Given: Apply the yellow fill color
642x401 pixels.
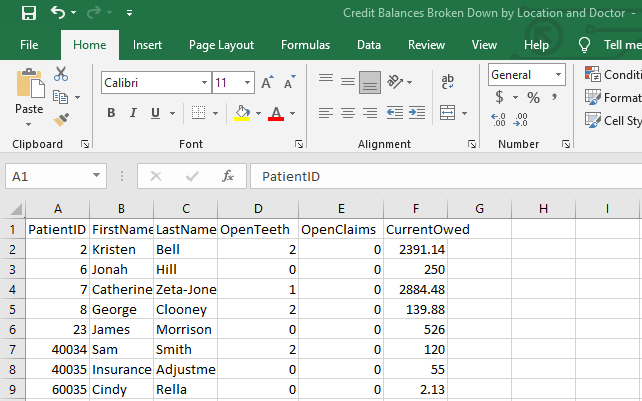Looking at the screenshot, I should pos(241,112).
